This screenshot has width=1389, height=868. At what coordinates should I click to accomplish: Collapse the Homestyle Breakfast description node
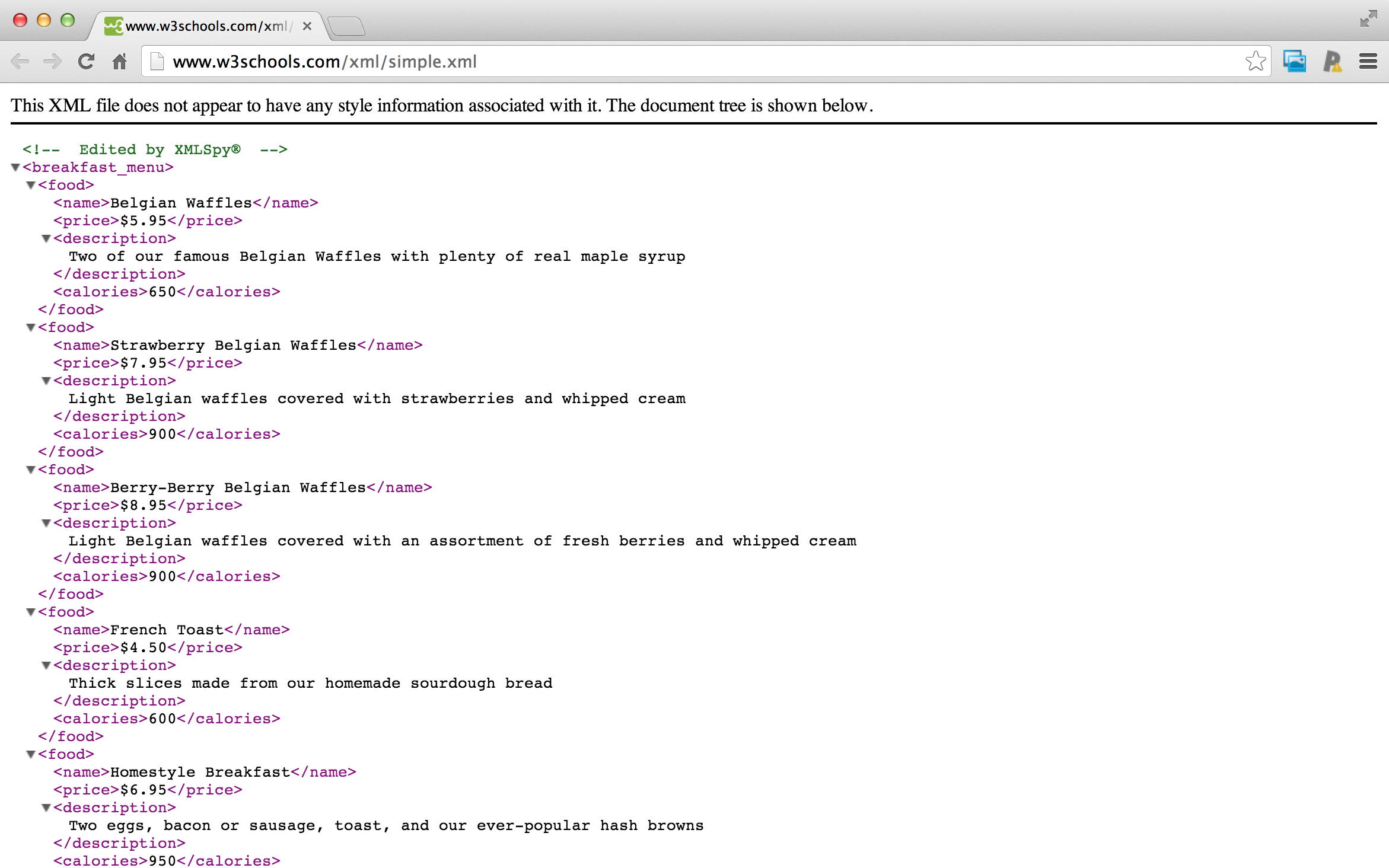point(47,808)
